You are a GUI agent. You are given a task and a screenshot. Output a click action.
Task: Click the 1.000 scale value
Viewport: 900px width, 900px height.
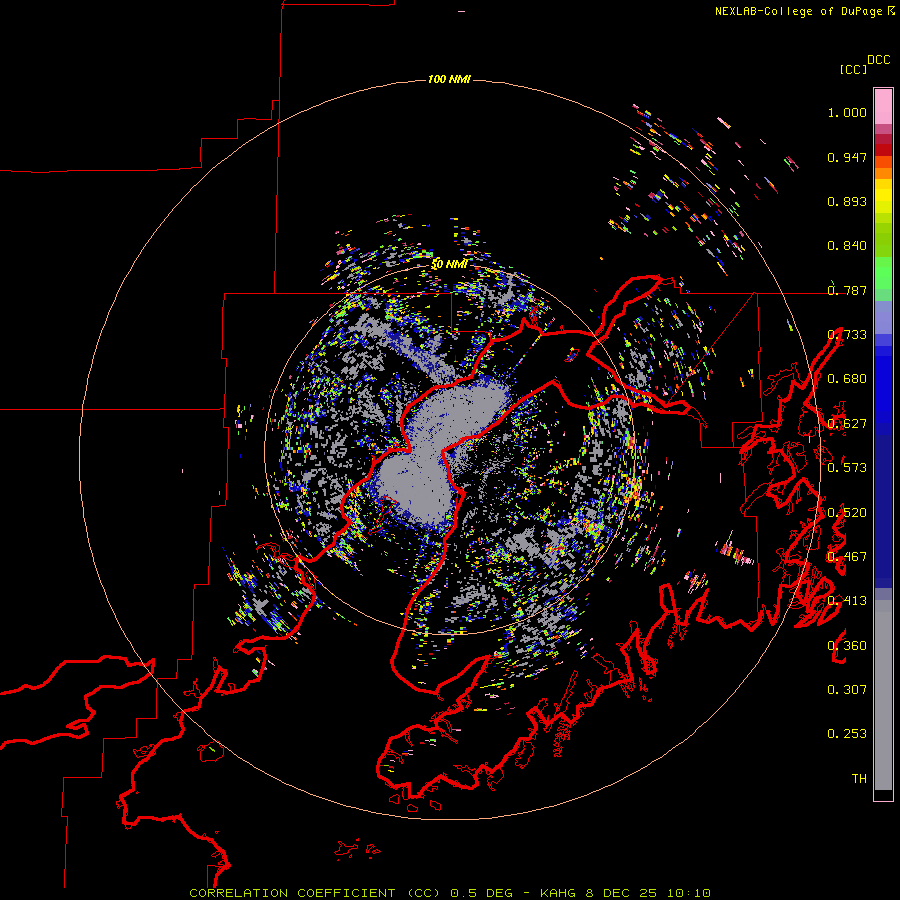click(x=847, y=112)
